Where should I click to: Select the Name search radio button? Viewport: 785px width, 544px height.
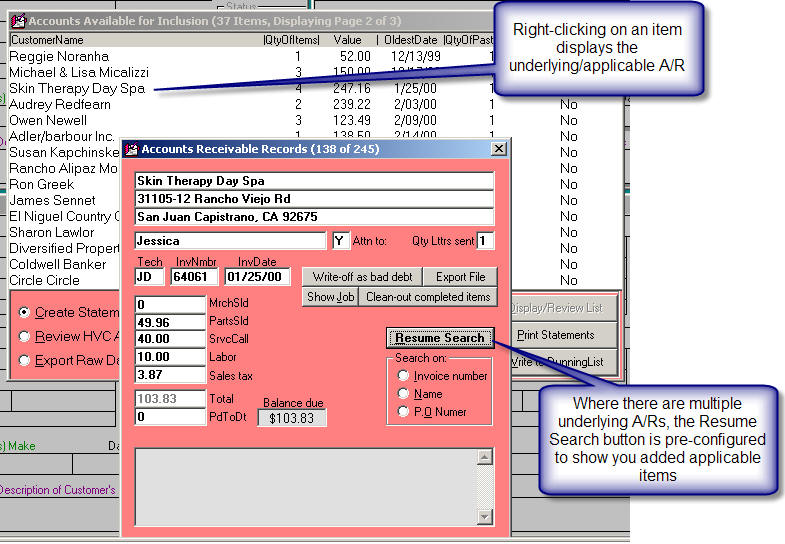404,394
